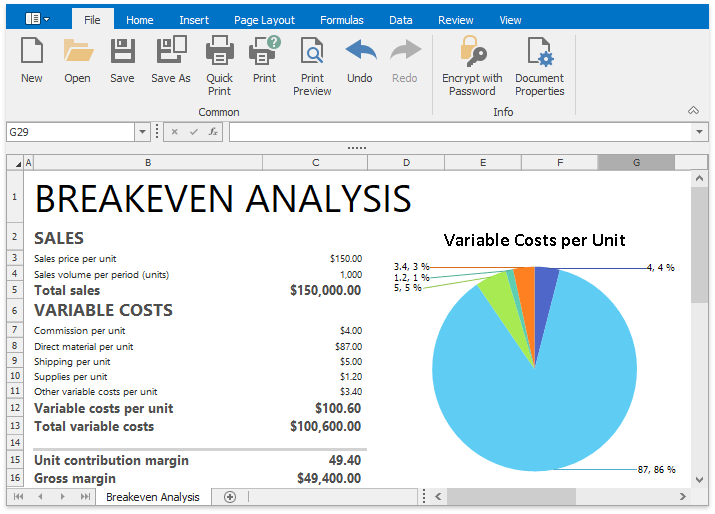Viewport: 715px width, 514px height.
Task: Select the cell showing $87.00
Action: (x=348, y=347)
